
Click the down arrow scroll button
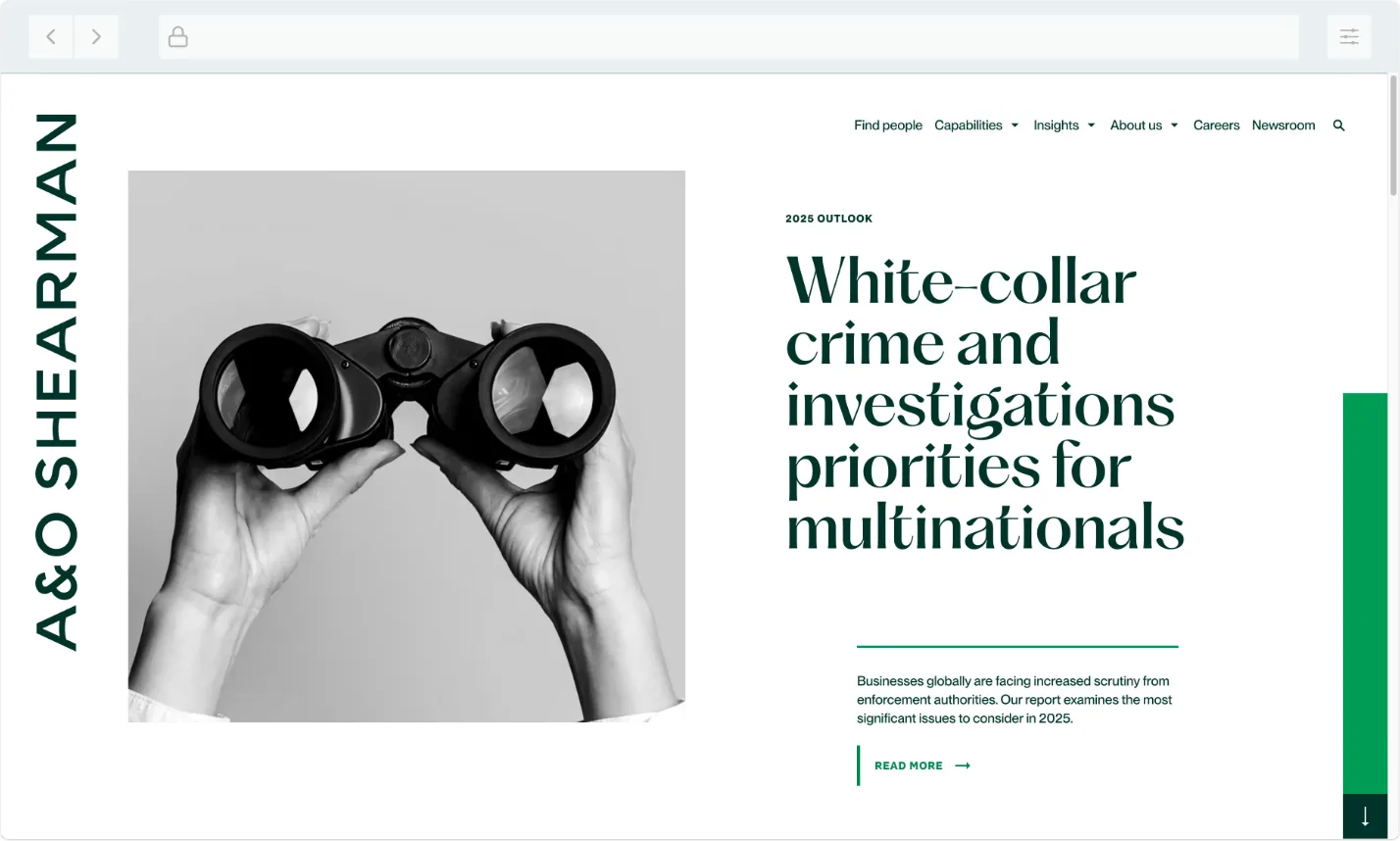[x=1365, y=816]
